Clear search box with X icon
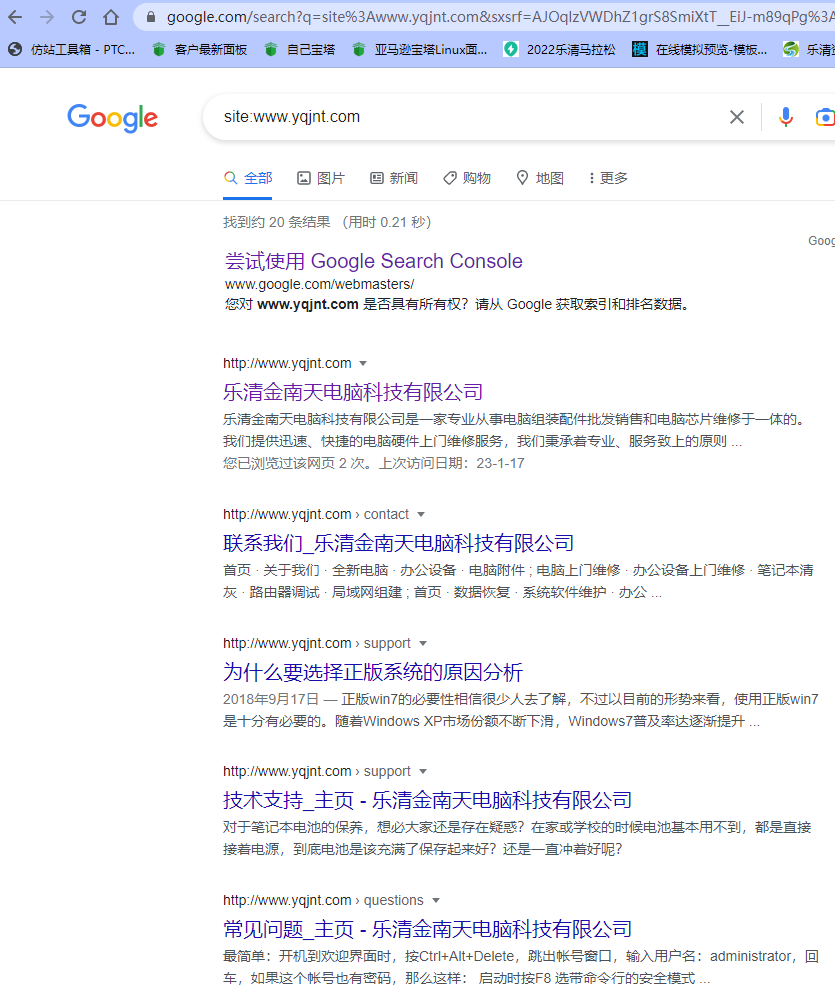The image size is (835, 992). [737, 117]
